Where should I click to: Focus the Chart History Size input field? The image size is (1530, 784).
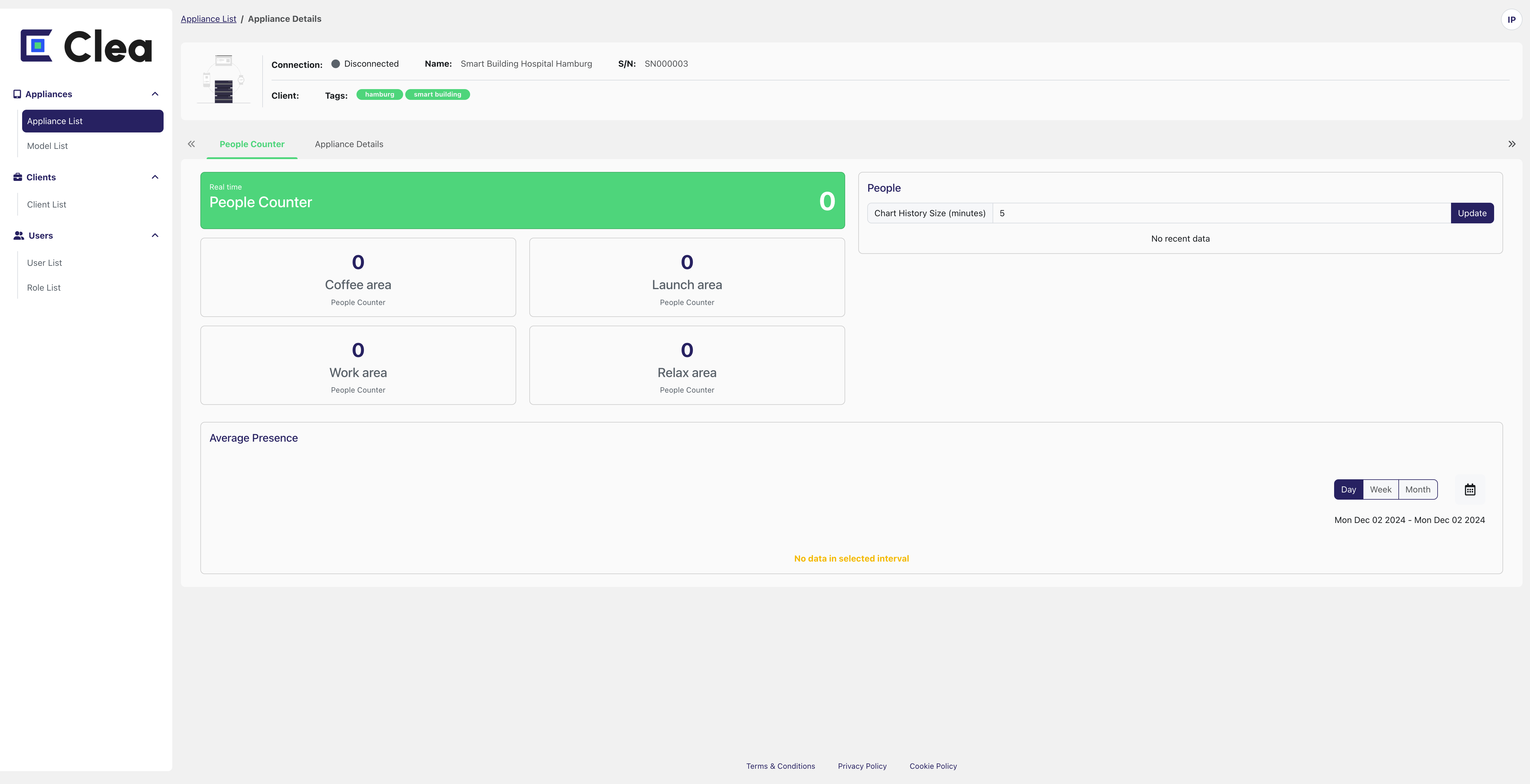1221,213
